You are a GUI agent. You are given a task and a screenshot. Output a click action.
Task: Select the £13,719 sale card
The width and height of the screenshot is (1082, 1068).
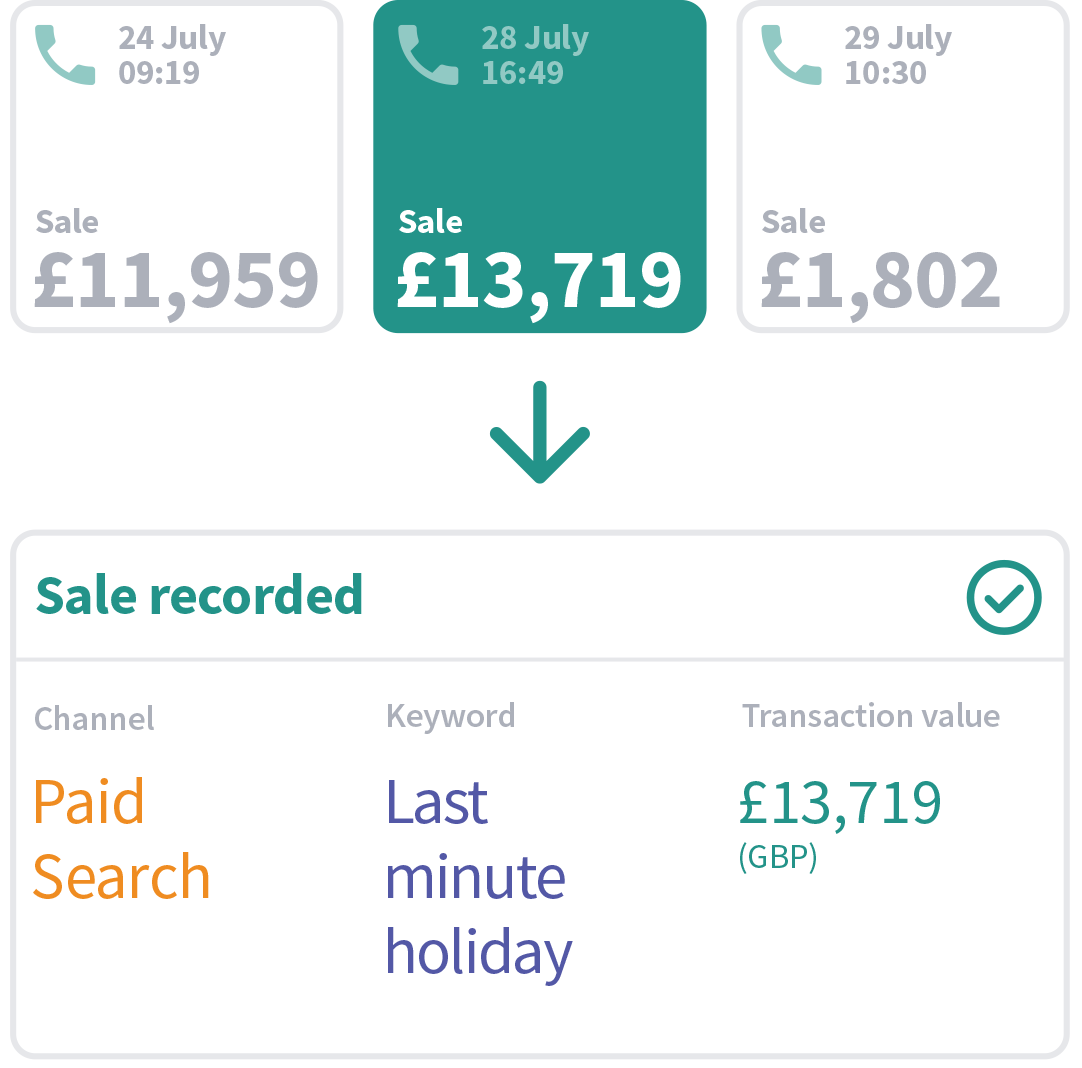click(x=540, y=167)
